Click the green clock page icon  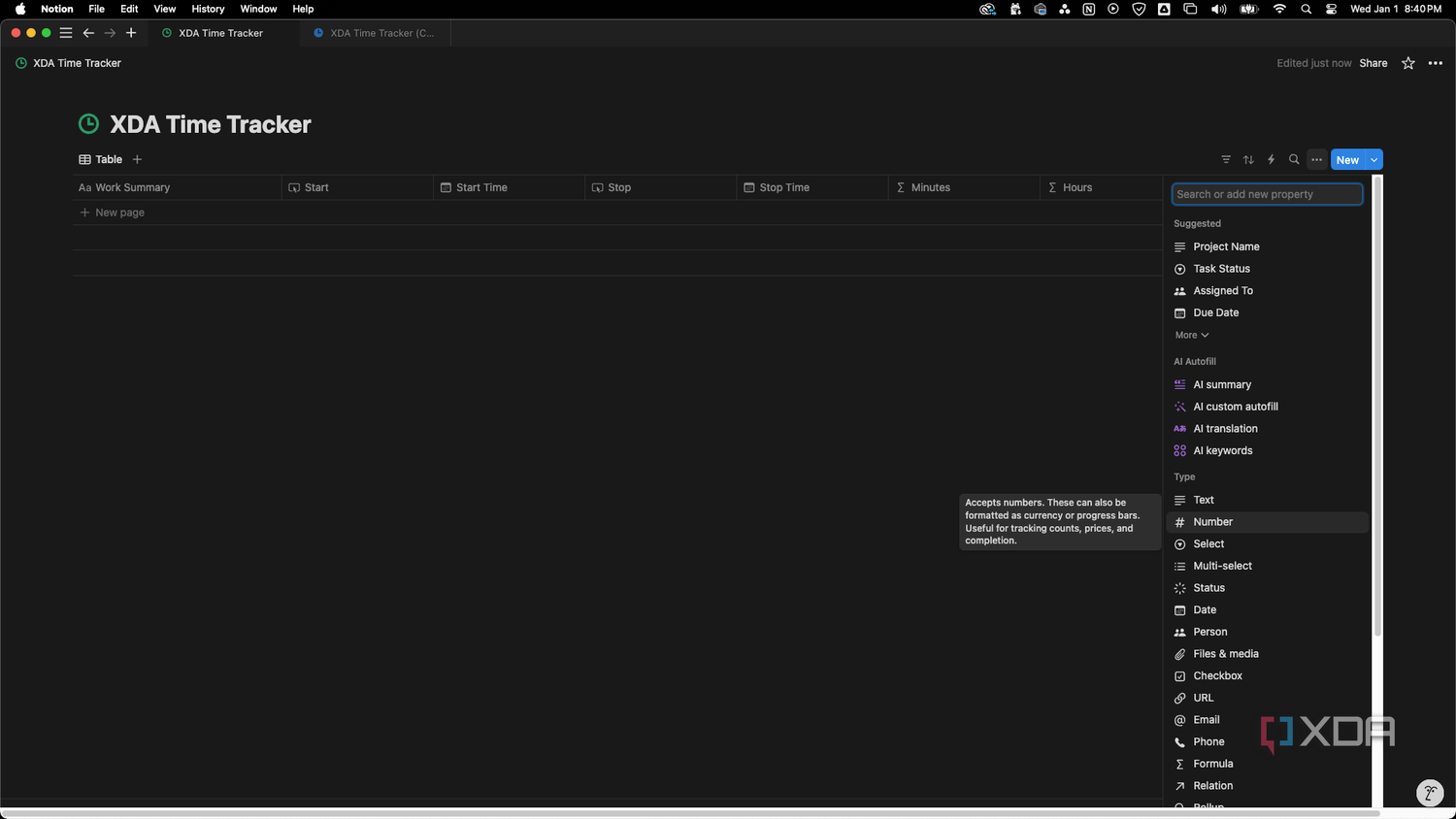coord(88,124)
